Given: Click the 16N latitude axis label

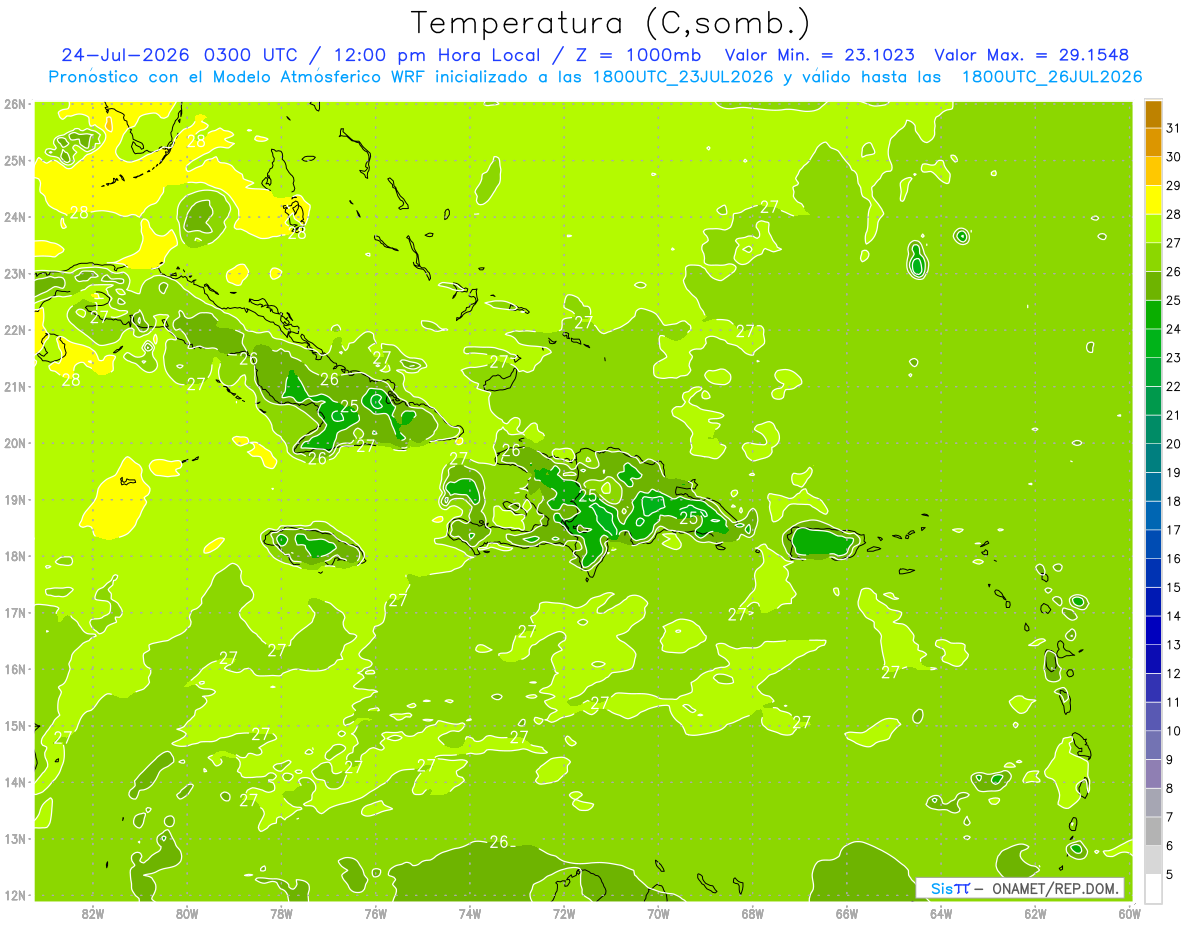Looking at the screenshot, I should pos(15,669).
